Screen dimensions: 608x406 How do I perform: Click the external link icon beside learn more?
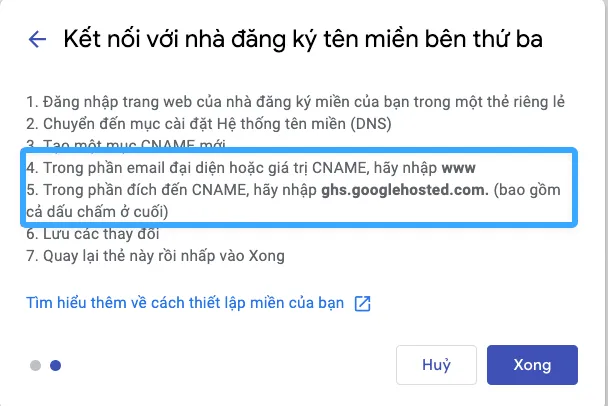tap(362, 303)
